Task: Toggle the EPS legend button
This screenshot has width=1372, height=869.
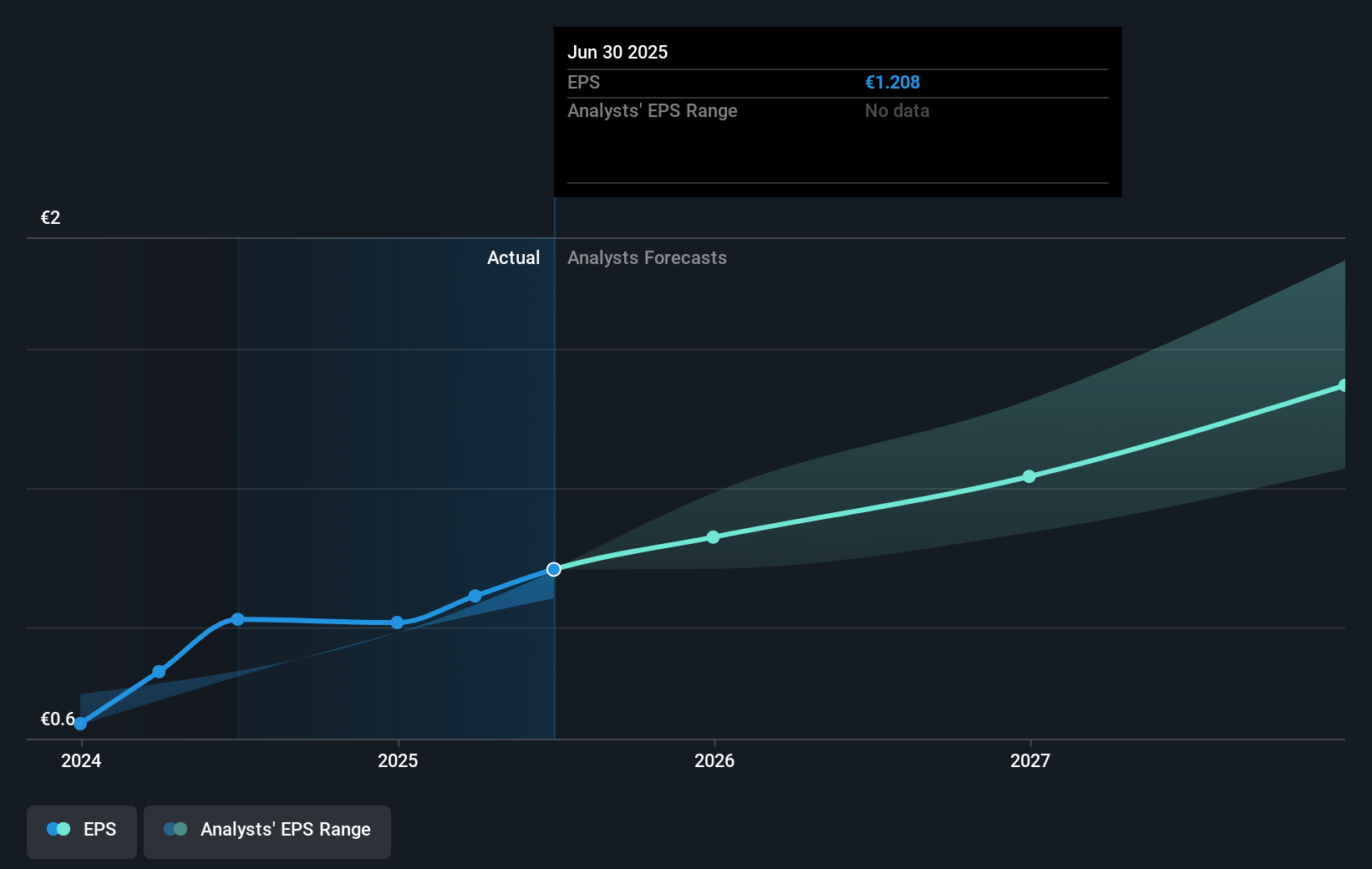Action: [x=82, y=831]
